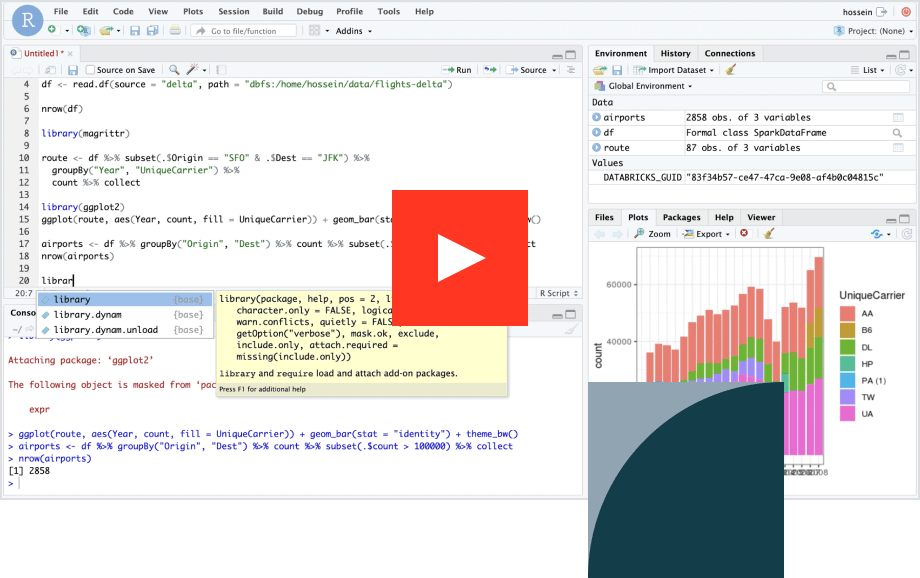Click the Zoom plot button
Screen dimensions: 920x578
[x=652, y=234]
